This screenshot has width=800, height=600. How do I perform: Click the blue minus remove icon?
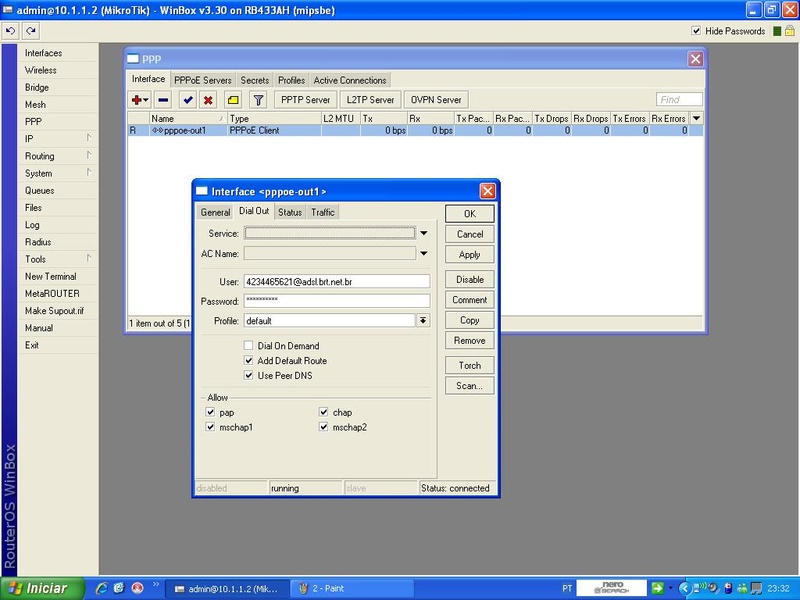[x=163, y=100]
